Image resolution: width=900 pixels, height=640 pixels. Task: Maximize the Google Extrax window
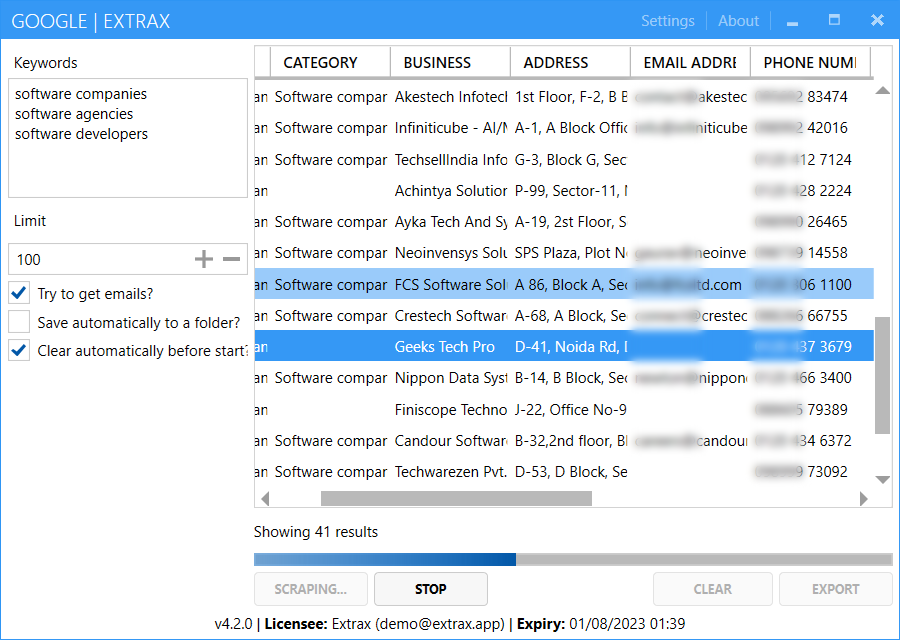pos(835,20)
